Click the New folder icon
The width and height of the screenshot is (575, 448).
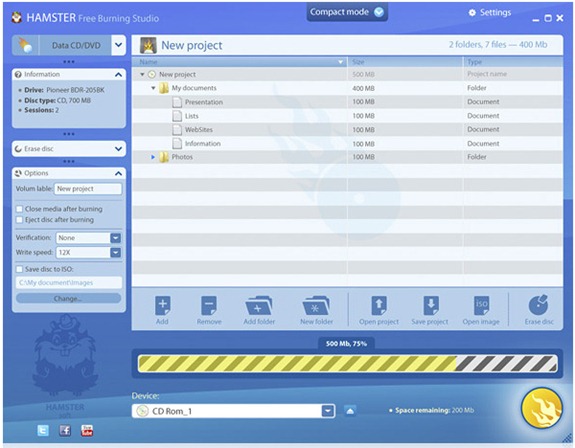pos(316,306)
